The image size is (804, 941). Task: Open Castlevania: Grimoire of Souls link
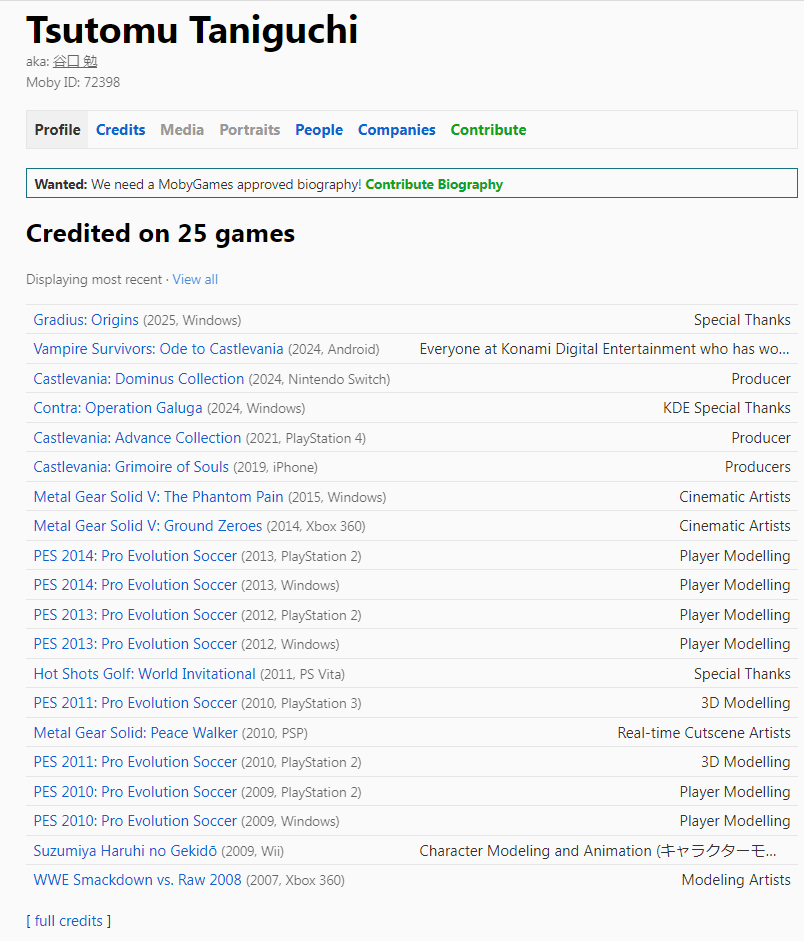[131, 467]
